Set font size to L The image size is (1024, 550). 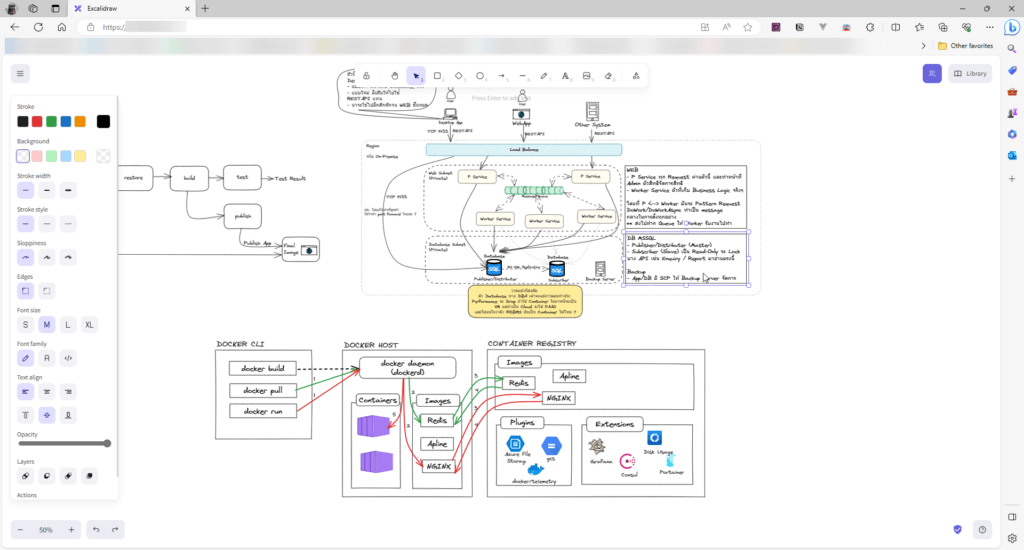pos(68,325)
